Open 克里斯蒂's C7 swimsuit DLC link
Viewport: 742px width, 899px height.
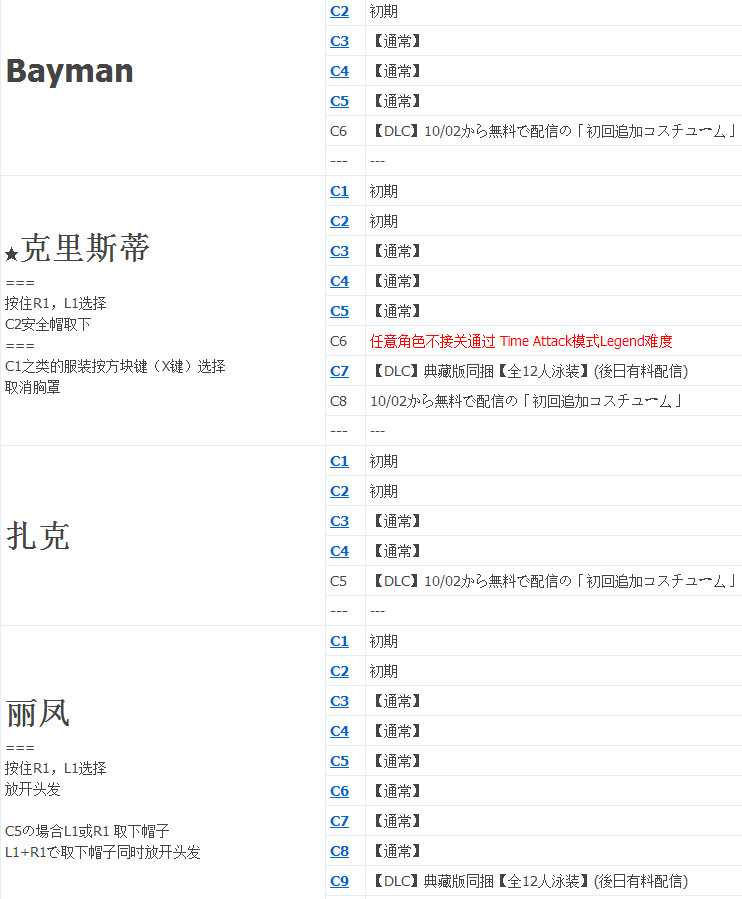click(x=339, y=371)
